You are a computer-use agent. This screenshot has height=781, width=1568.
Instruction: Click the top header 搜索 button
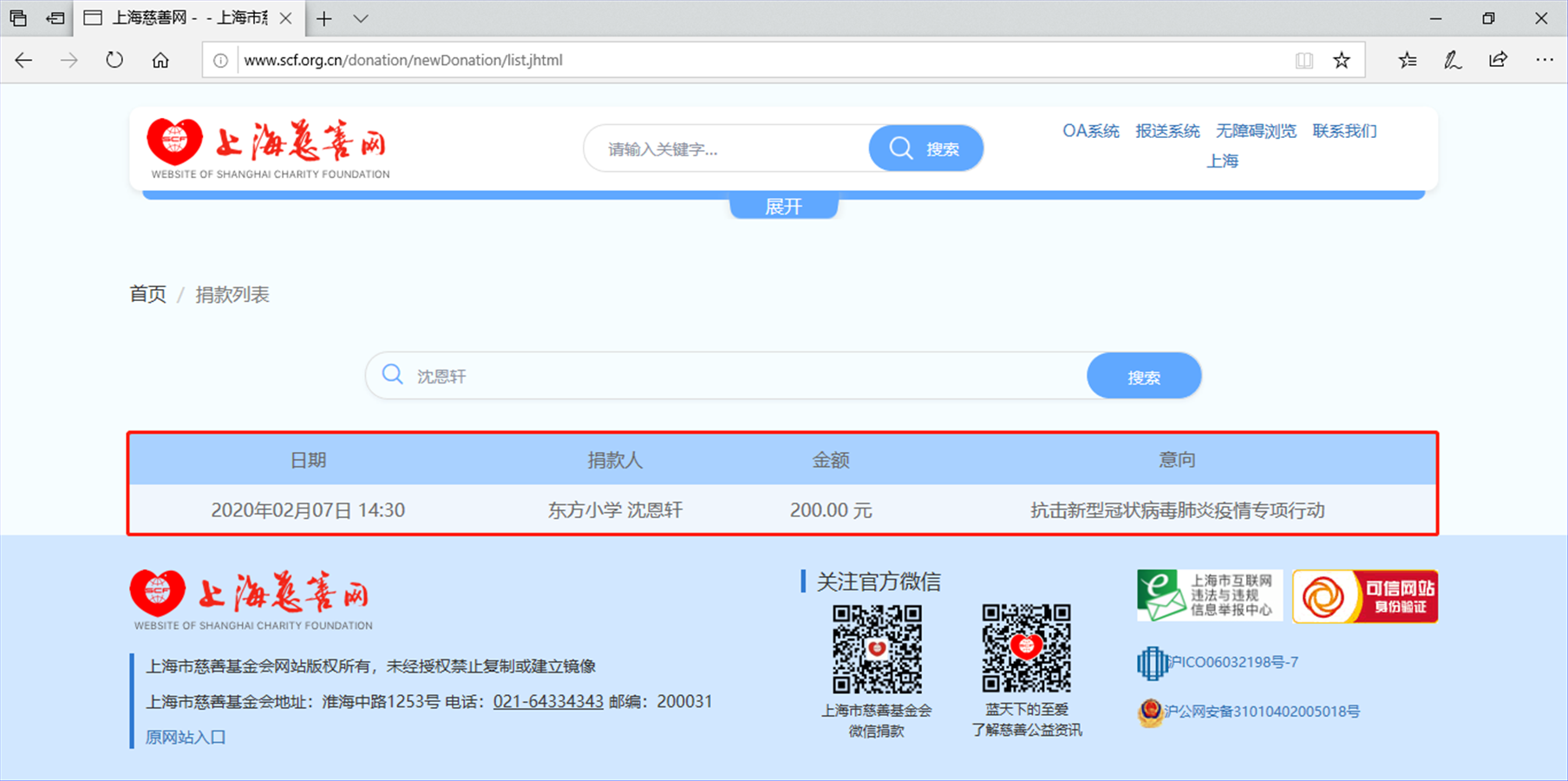pos(926,148)
